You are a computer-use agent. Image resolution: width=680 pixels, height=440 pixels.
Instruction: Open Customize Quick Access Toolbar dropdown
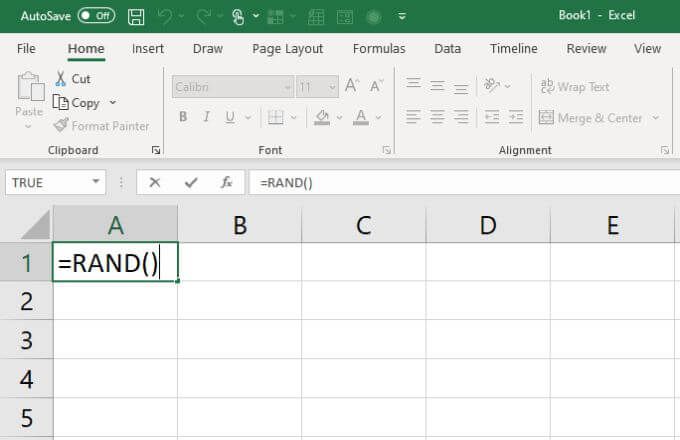[x=402, y=17]
